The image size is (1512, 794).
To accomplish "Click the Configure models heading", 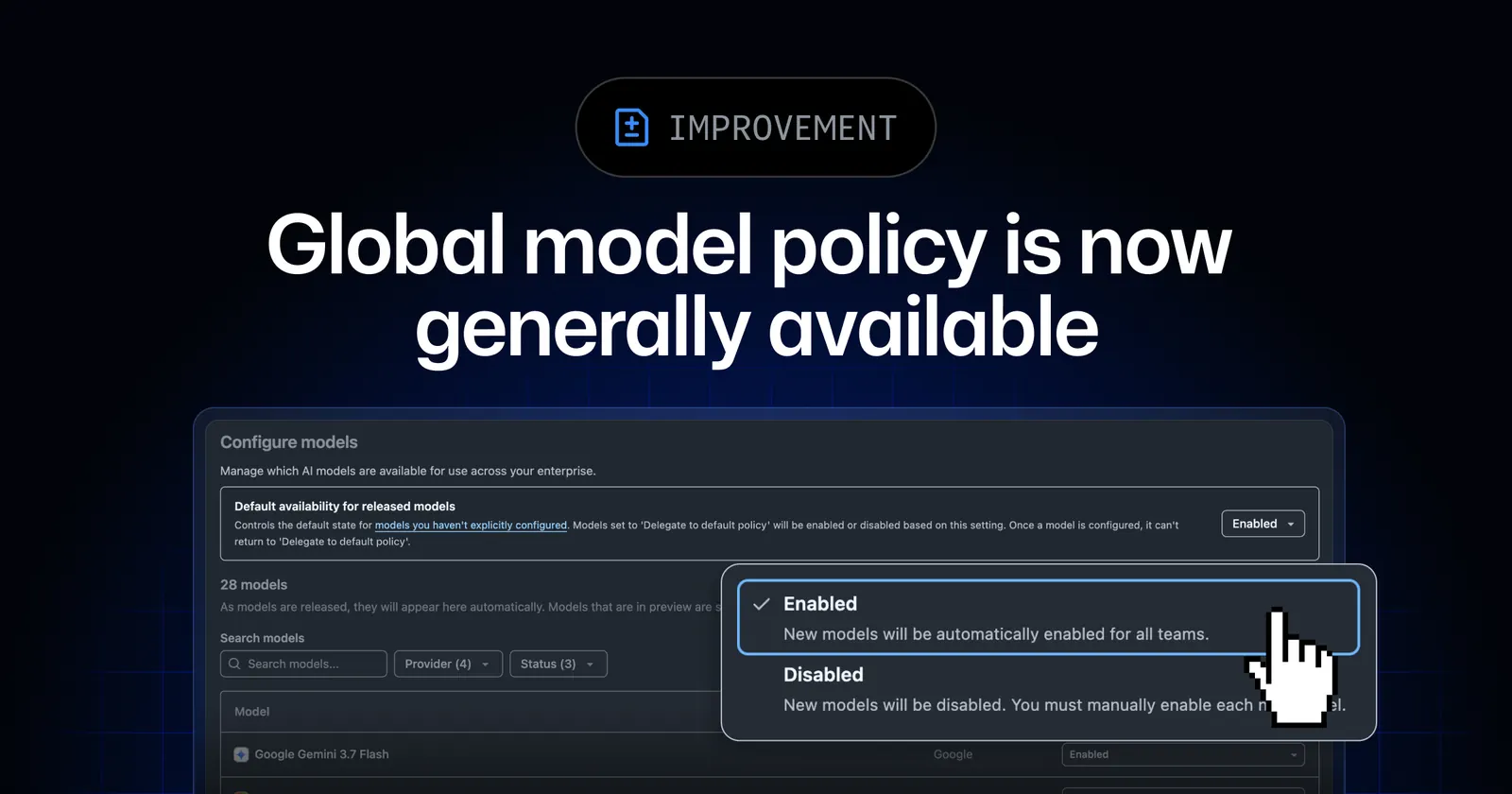I will pos(289,442).
